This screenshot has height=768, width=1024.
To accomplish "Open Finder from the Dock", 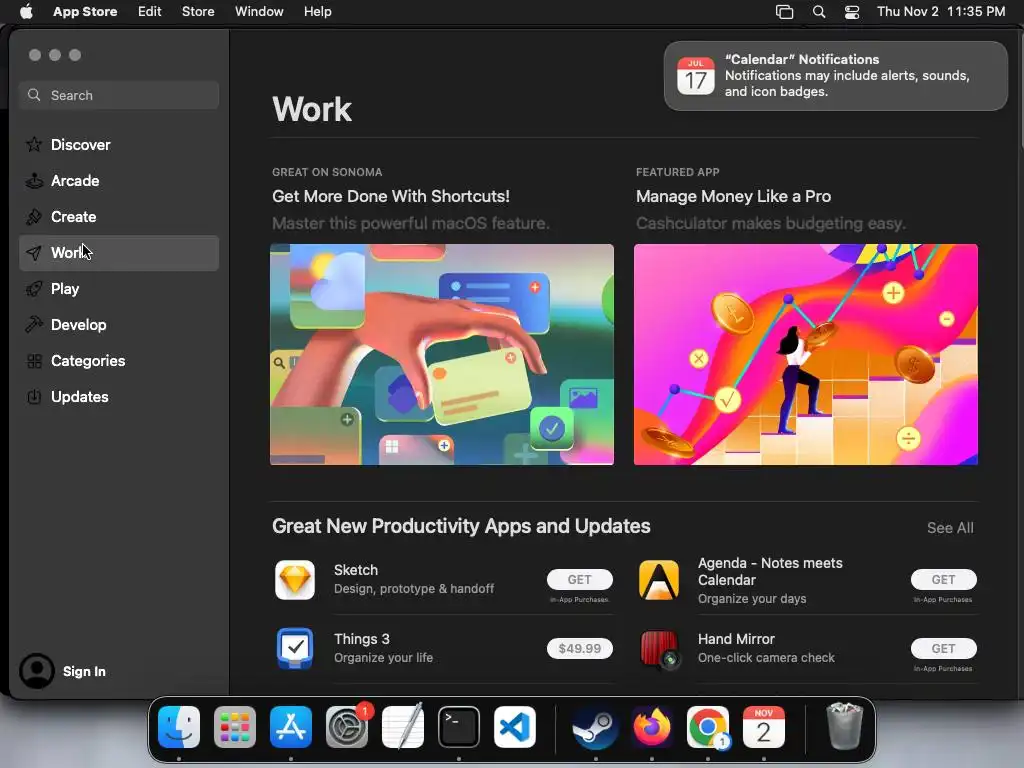I will (179, 727).
